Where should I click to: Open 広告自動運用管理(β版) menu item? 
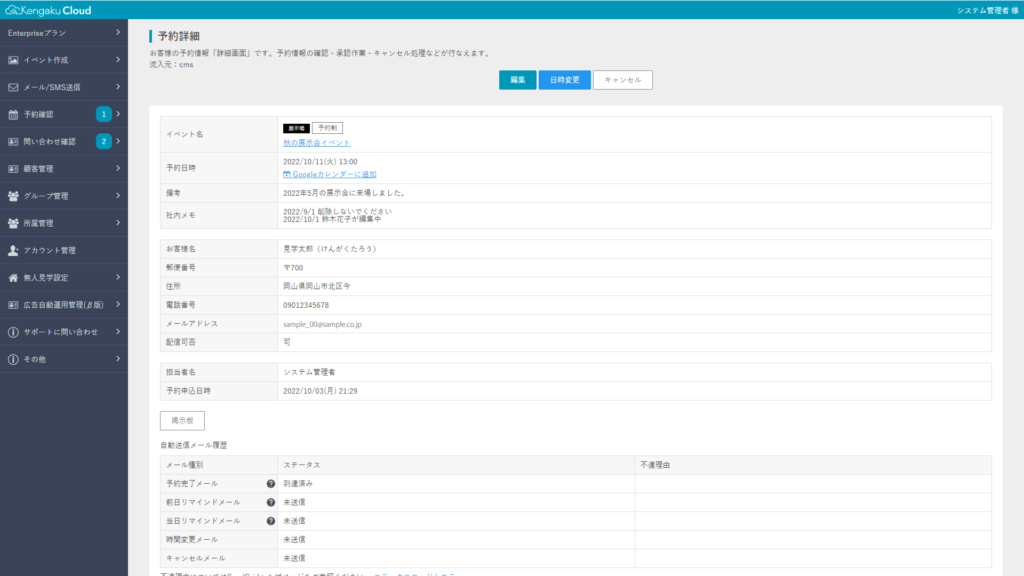pyautogui.click(x=64, y=305)
